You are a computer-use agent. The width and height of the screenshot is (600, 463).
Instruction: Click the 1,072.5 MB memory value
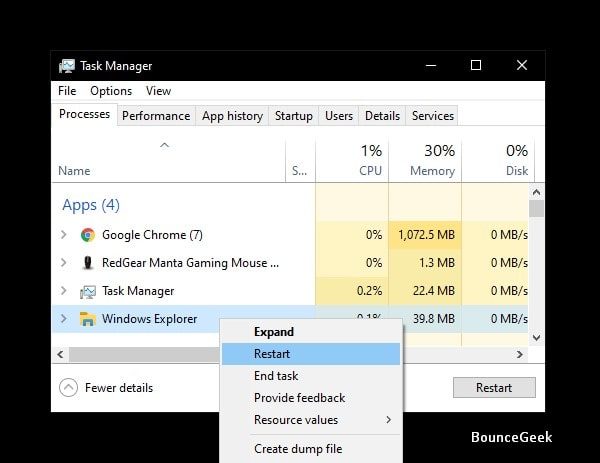(x=426, y=235)
